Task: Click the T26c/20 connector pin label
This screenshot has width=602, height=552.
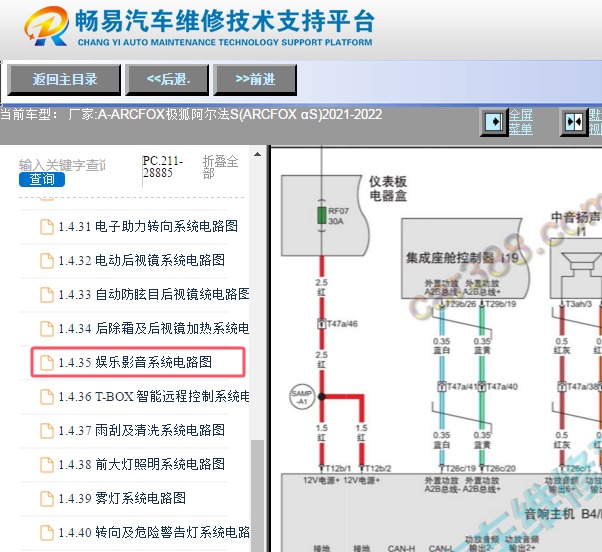Action: pos(501,468)
